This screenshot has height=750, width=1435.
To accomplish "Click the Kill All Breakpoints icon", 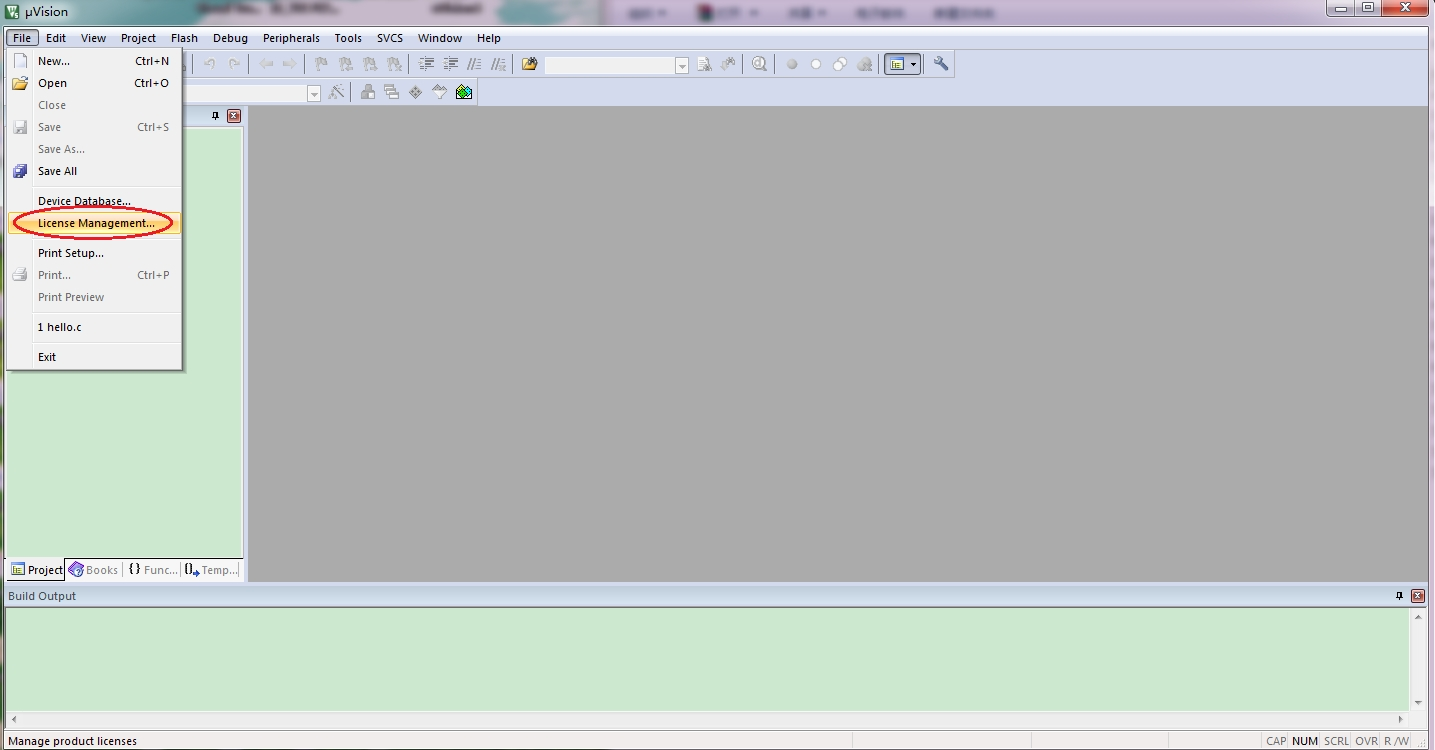I will click(864, 64).
